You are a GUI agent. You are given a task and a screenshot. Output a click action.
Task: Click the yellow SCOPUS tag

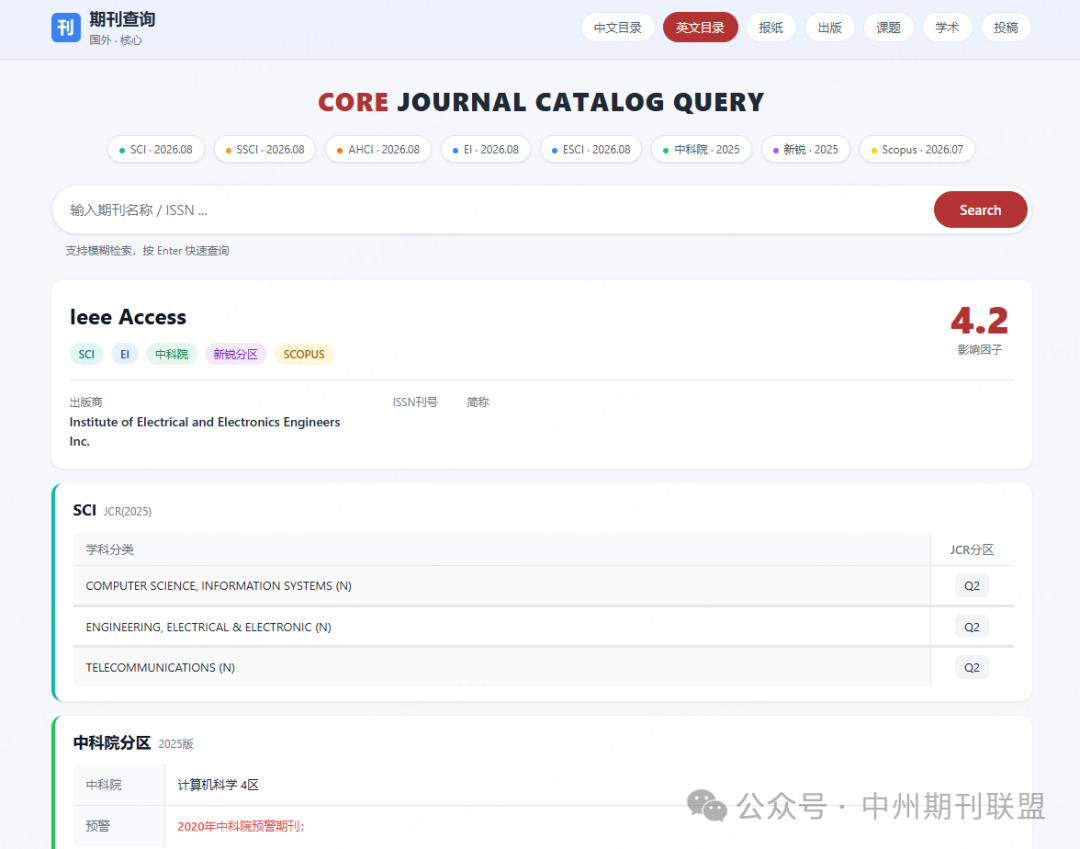(304, 354)
